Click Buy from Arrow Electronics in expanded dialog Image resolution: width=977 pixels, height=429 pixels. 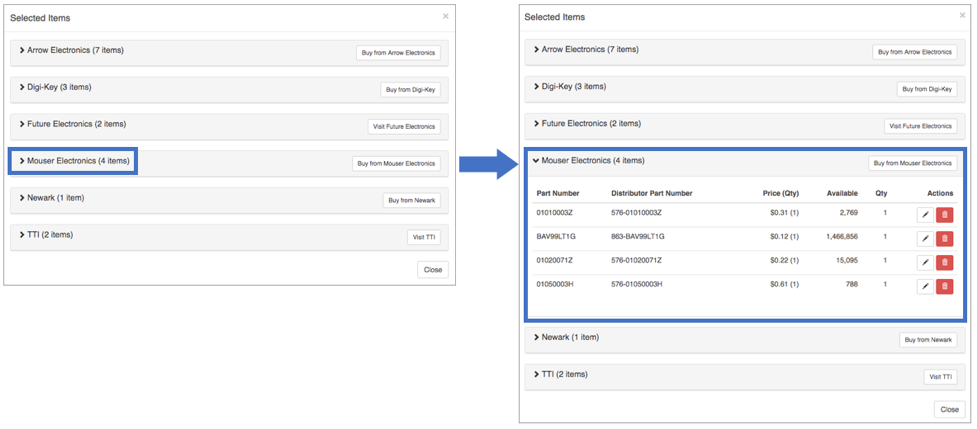(x=913, y=52)
